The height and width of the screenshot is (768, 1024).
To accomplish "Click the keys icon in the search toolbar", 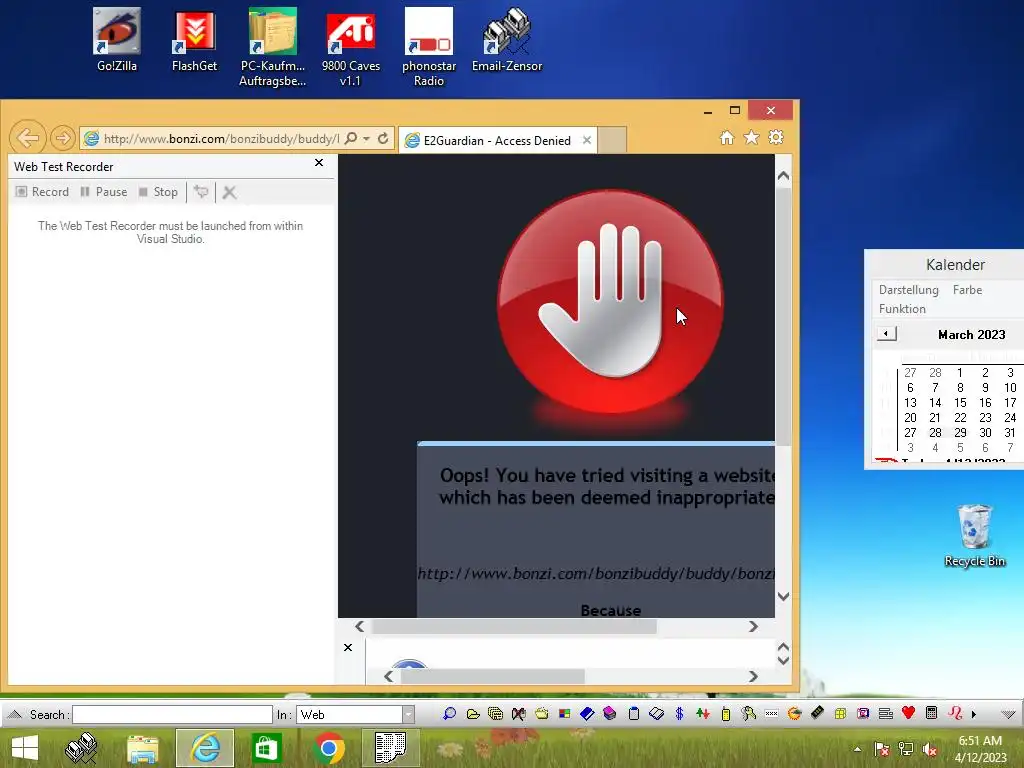I will (x=748, y=714).
